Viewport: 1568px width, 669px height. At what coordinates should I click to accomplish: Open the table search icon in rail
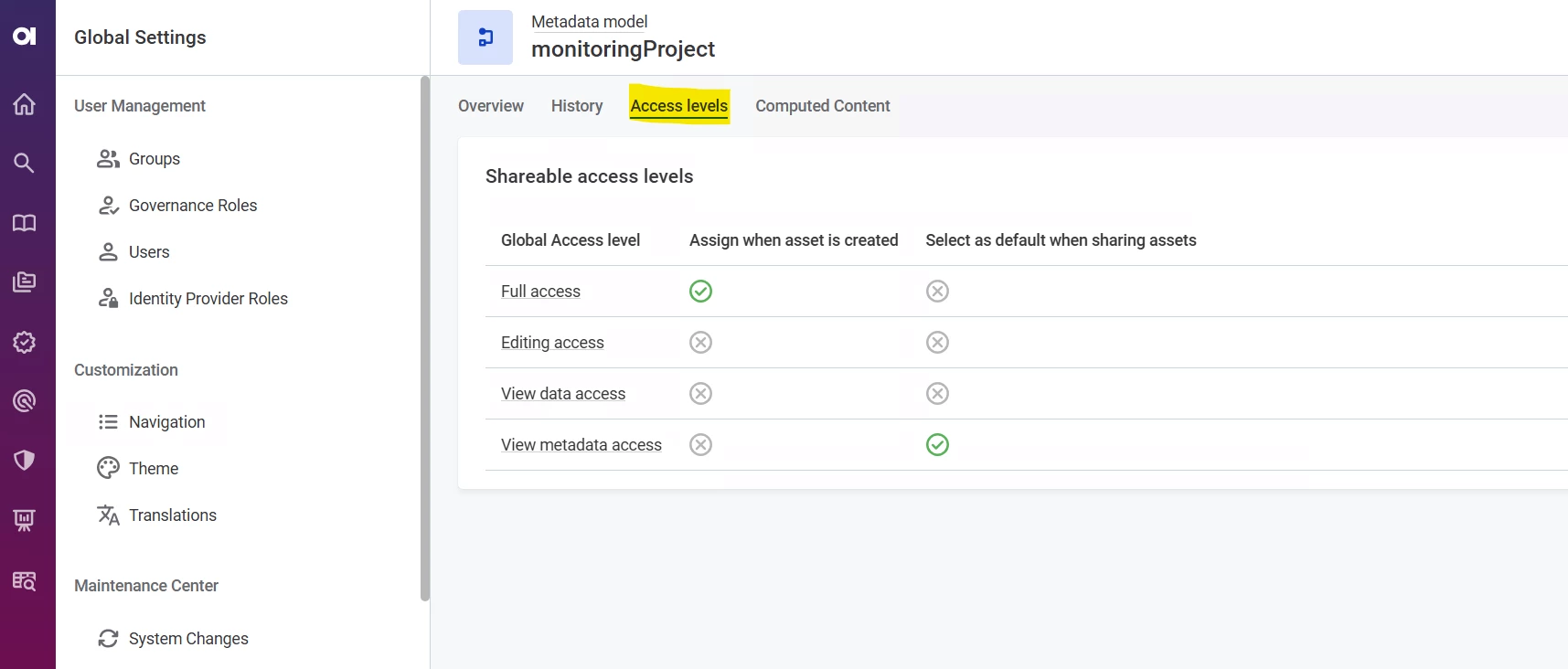click(25, 580)
